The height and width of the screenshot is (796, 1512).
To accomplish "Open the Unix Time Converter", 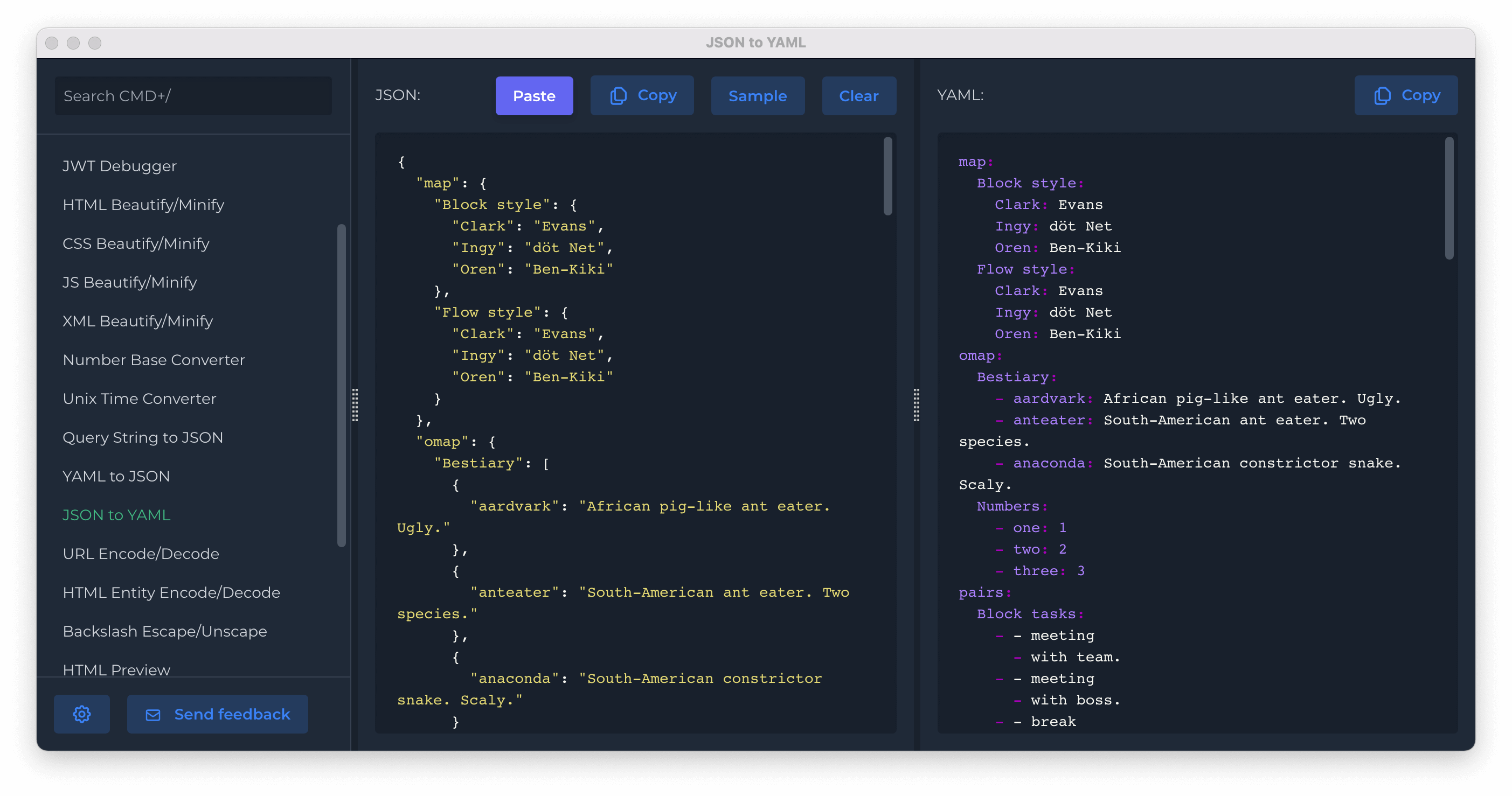I will pyautogui.click(x=139, y=399).
